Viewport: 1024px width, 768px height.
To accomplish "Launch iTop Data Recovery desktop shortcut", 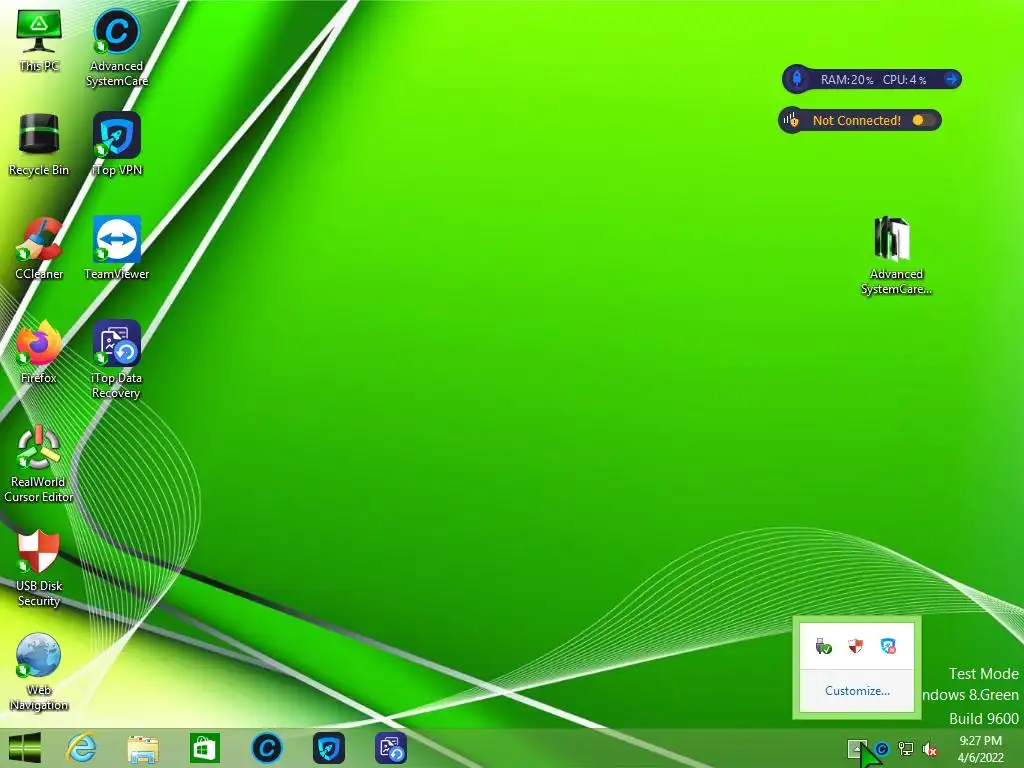I will [x=116, y=358].
